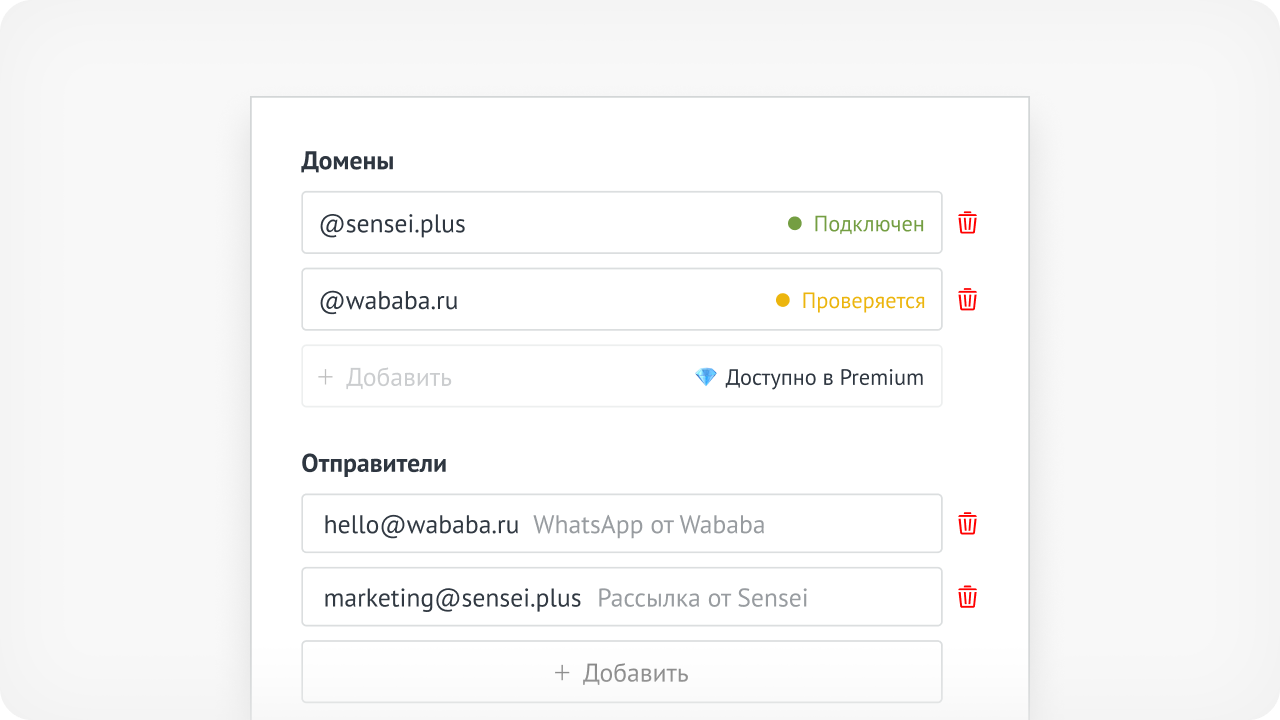
Task: Click the Проверяется status label
Action: [x=863, y=301]
